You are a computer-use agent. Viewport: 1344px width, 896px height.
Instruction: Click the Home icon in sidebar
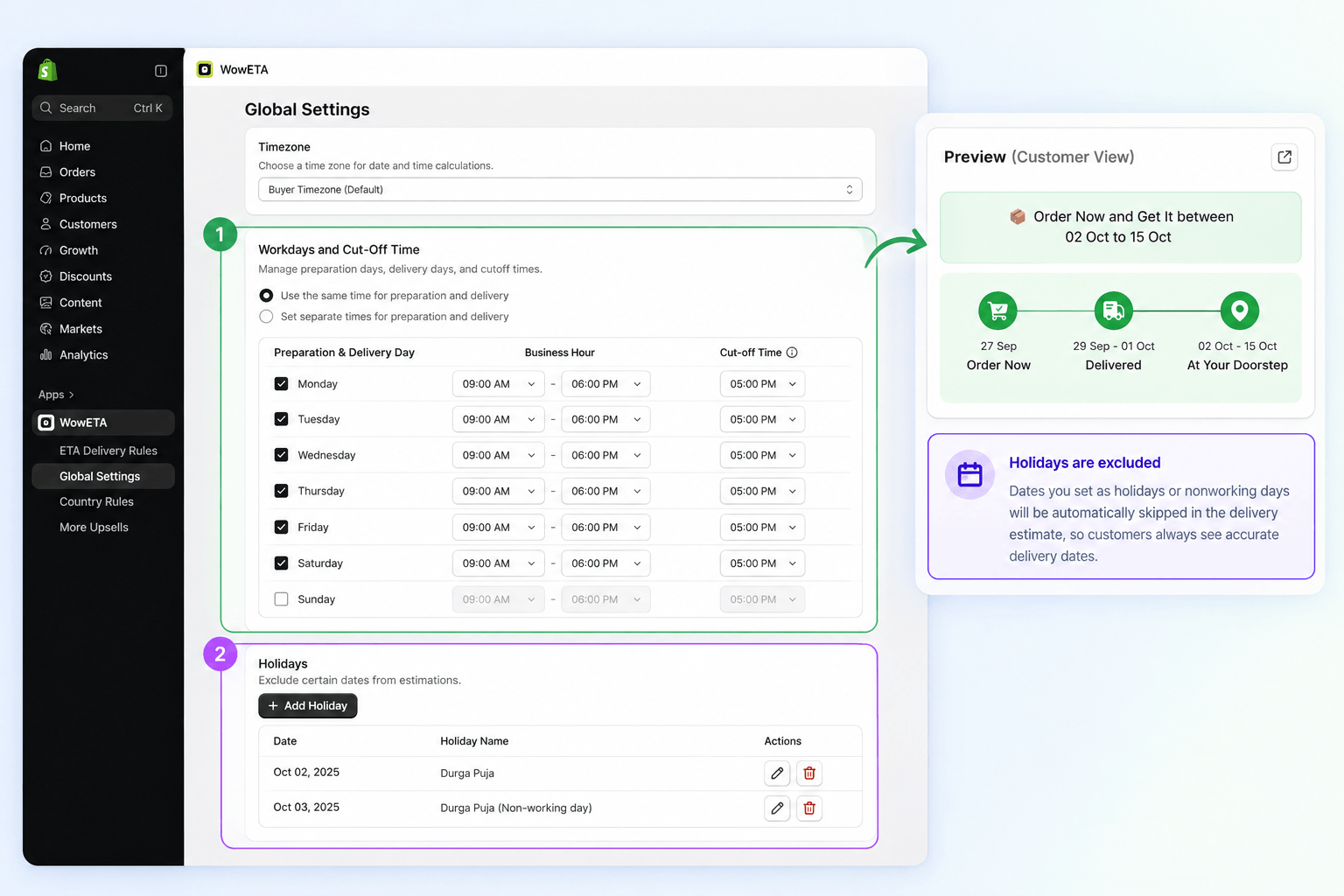(x=46, y=146)
